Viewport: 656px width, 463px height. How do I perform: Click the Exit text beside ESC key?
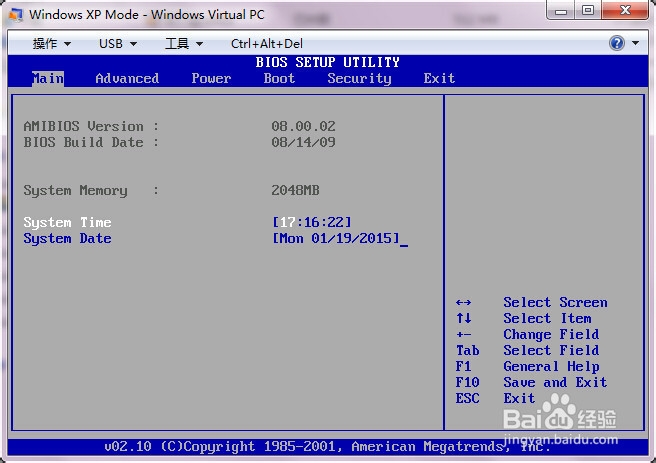[x=519, y=398]
